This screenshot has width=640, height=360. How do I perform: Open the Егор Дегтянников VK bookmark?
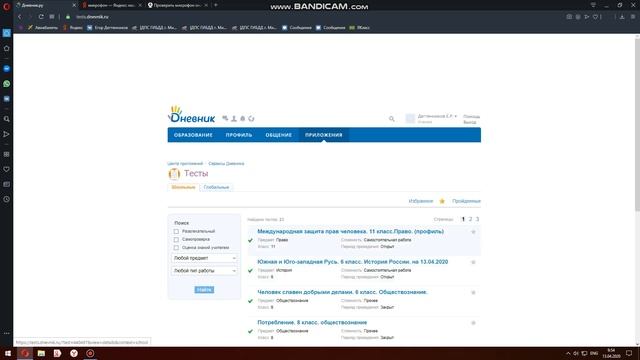point(107,28)
